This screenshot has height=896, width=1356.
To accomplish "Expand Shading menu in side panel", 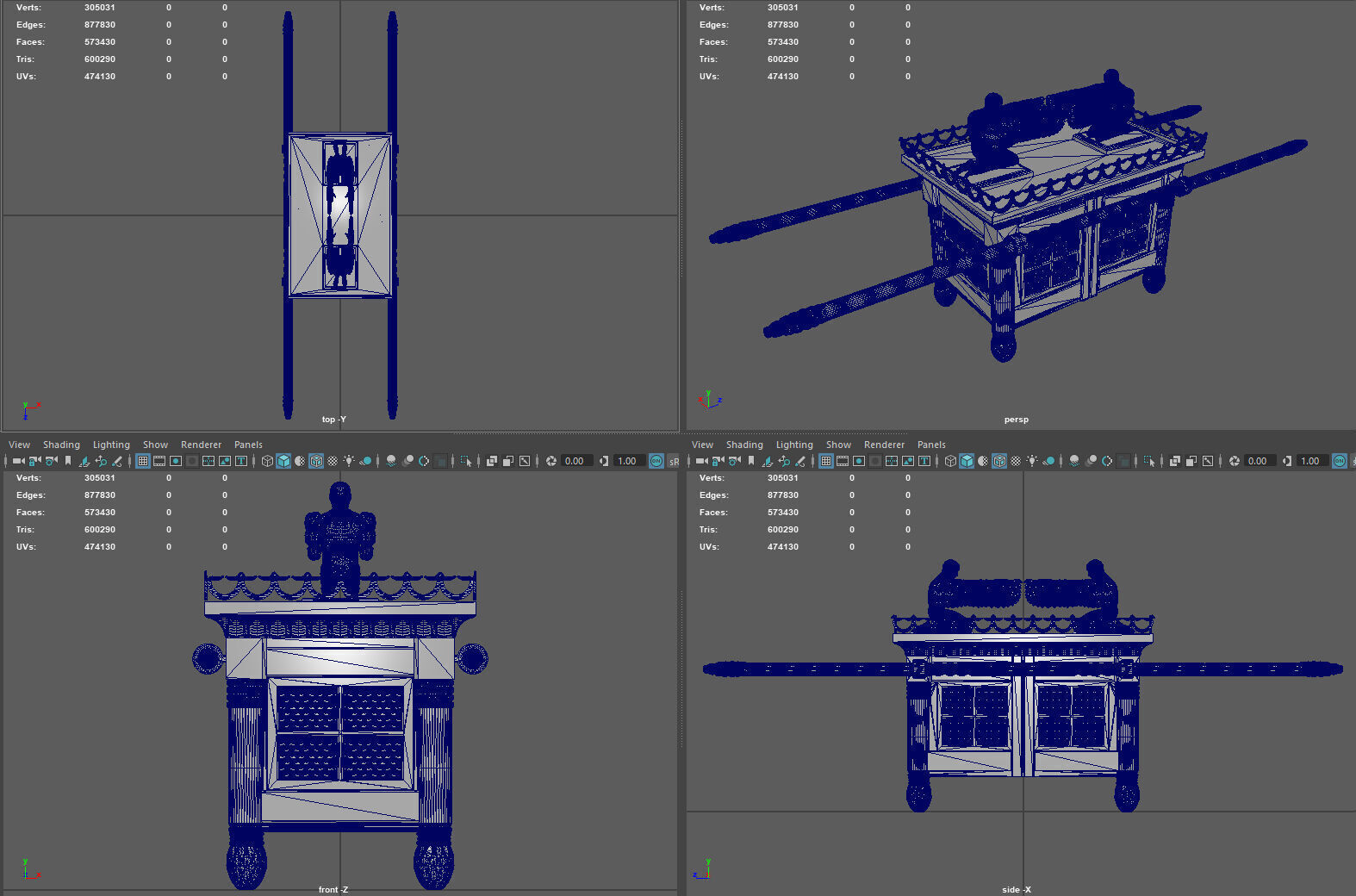I will coord(744,445).
